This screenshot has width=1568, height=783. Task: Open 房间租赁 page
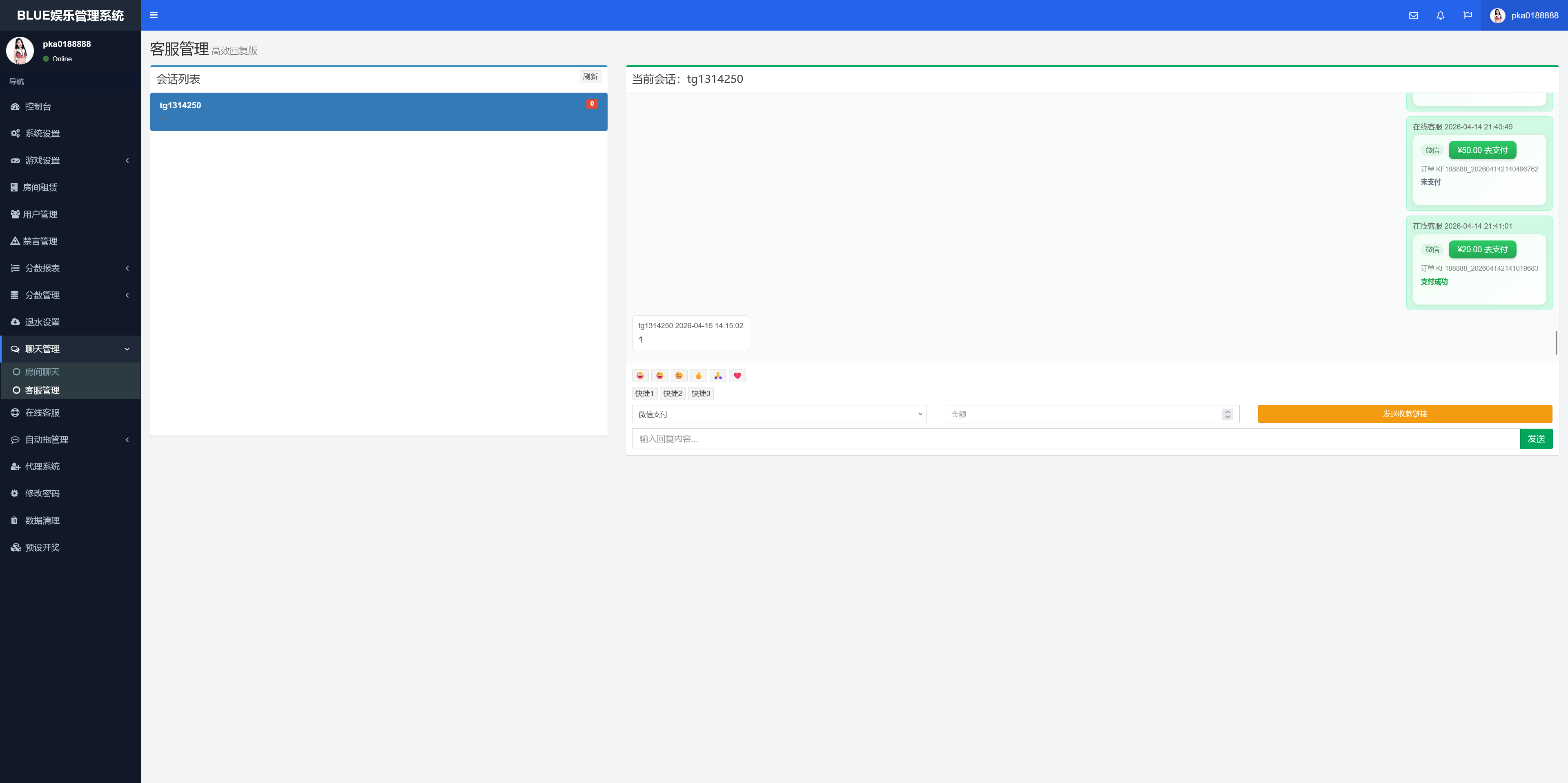point(70,187)
